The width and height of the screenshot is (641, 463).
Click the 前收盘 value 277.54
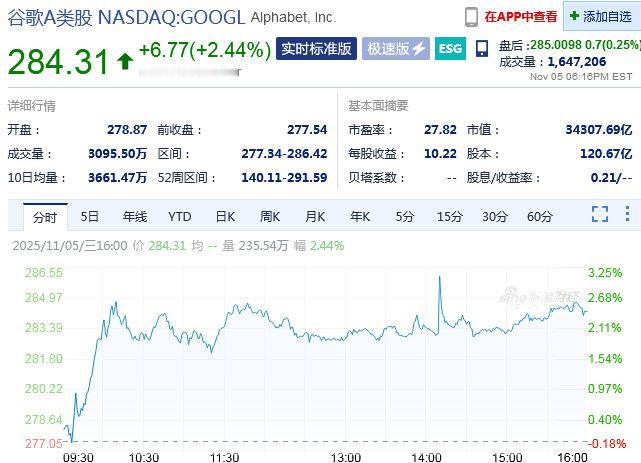point(307,130)
